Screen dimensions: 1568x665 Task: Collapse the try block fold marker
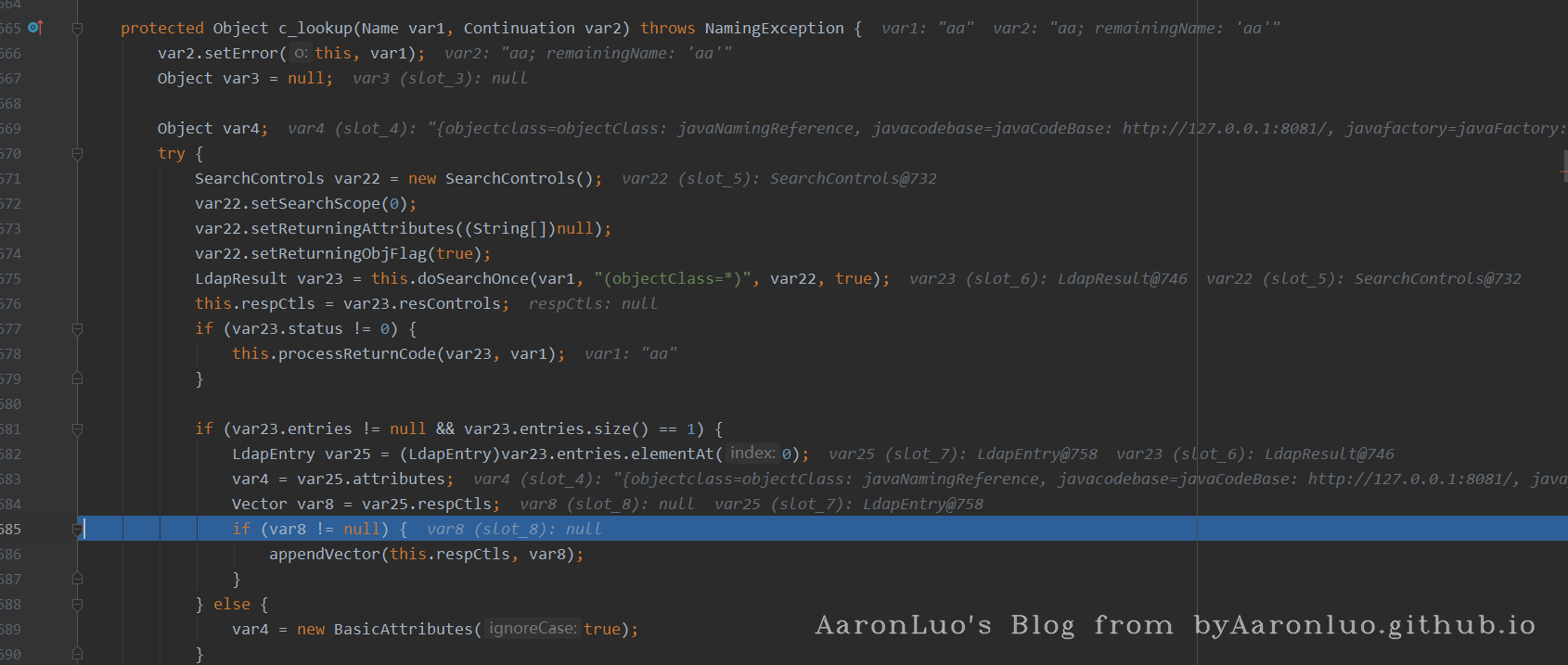(78, 154)
